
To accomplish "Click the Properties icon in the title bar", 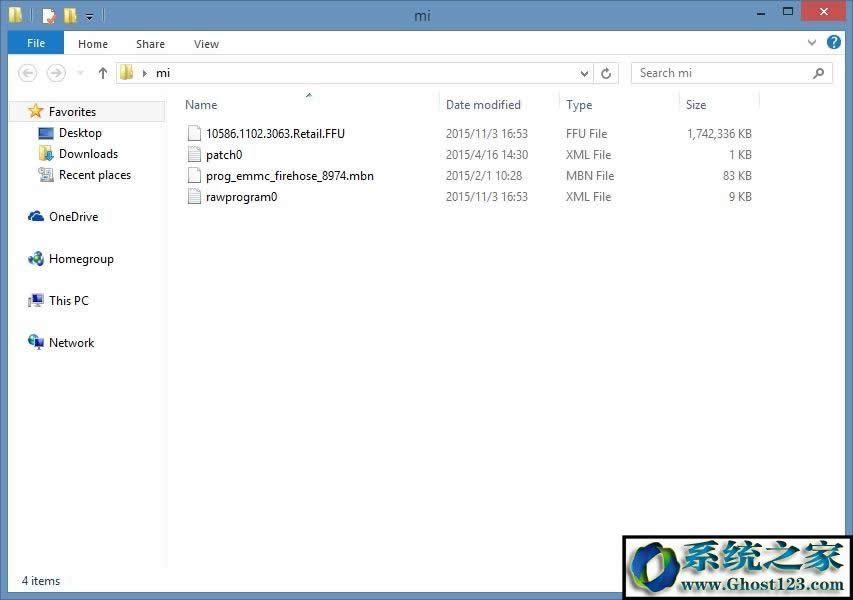I will 49,16.
